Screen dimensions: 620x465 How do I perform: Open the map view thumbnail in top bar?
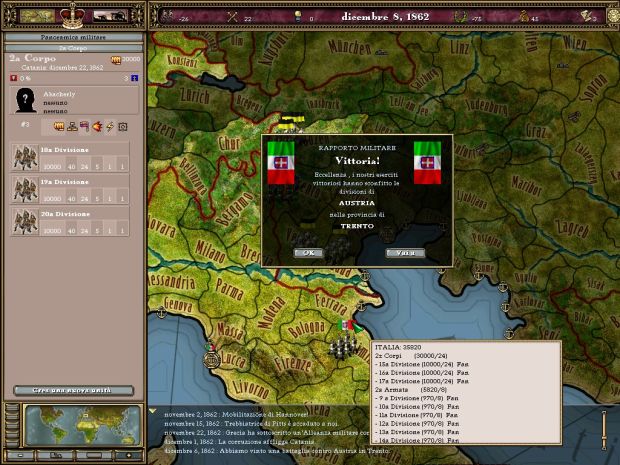pos(37,16)
